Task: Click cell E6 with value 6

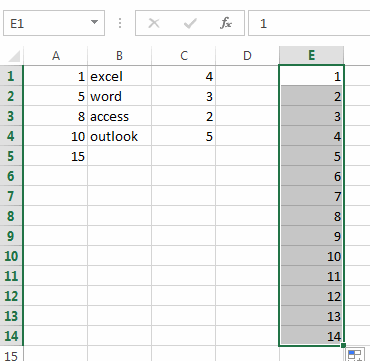Action: pyautogui.click(x=311, y=176)
